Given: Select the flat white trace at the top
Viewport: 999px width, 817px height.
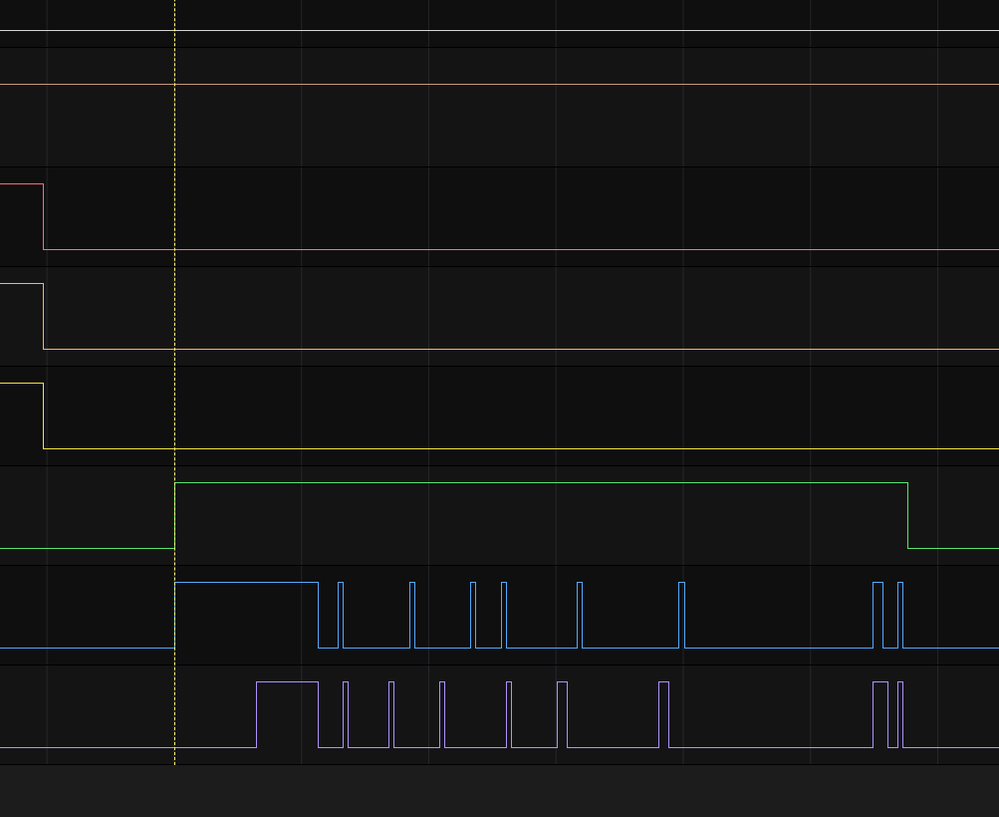Looking at the screenshot, I should [500, 30].
